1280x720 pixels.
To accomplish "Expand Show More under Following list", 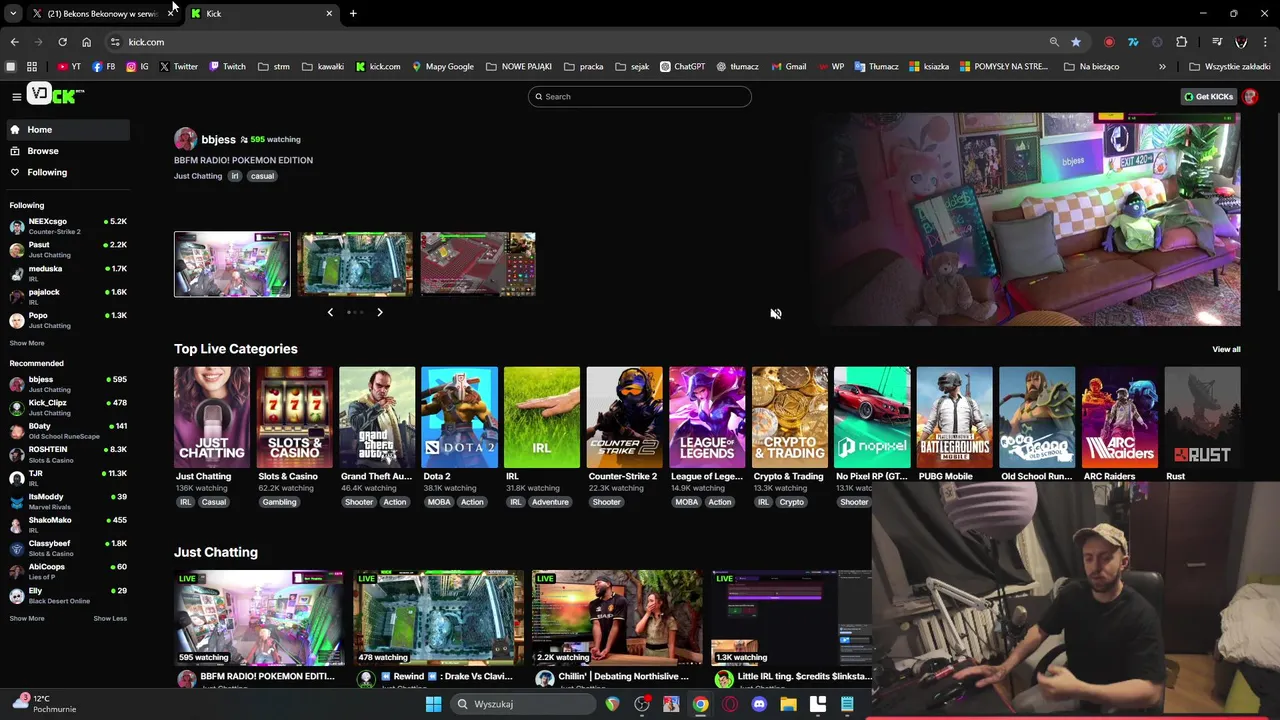I will [x=27, y=343].
